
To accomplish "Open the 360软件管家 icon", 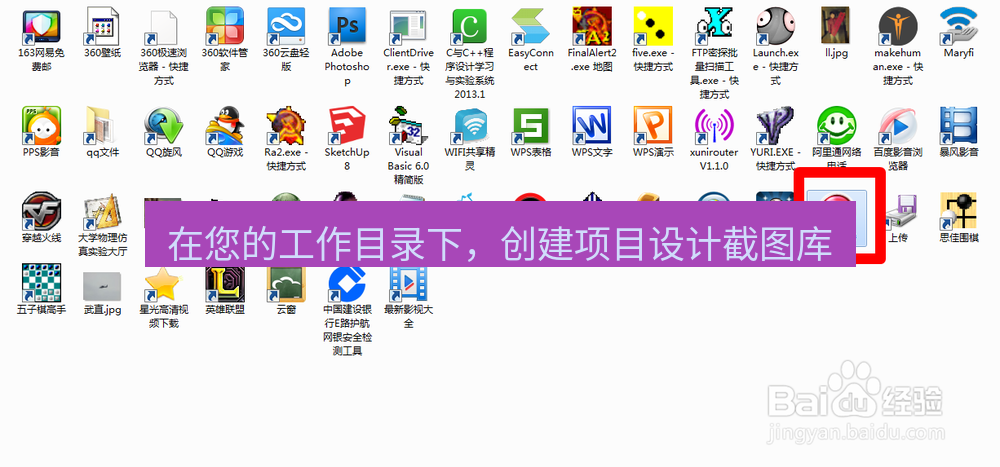I will 225,25.
